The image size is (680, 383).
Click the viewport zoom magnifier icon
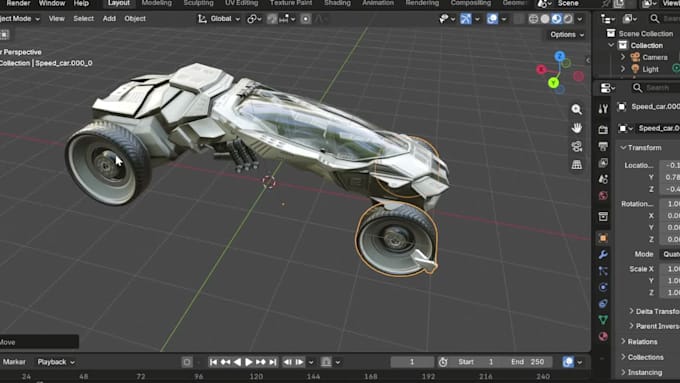click(x=576, y=109)
